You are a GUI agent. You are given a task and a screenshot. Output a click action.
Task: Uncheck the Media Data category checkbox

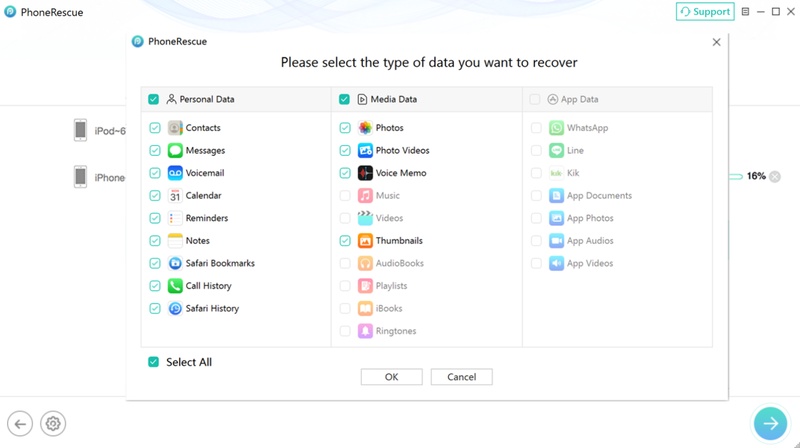click(344, 99)
